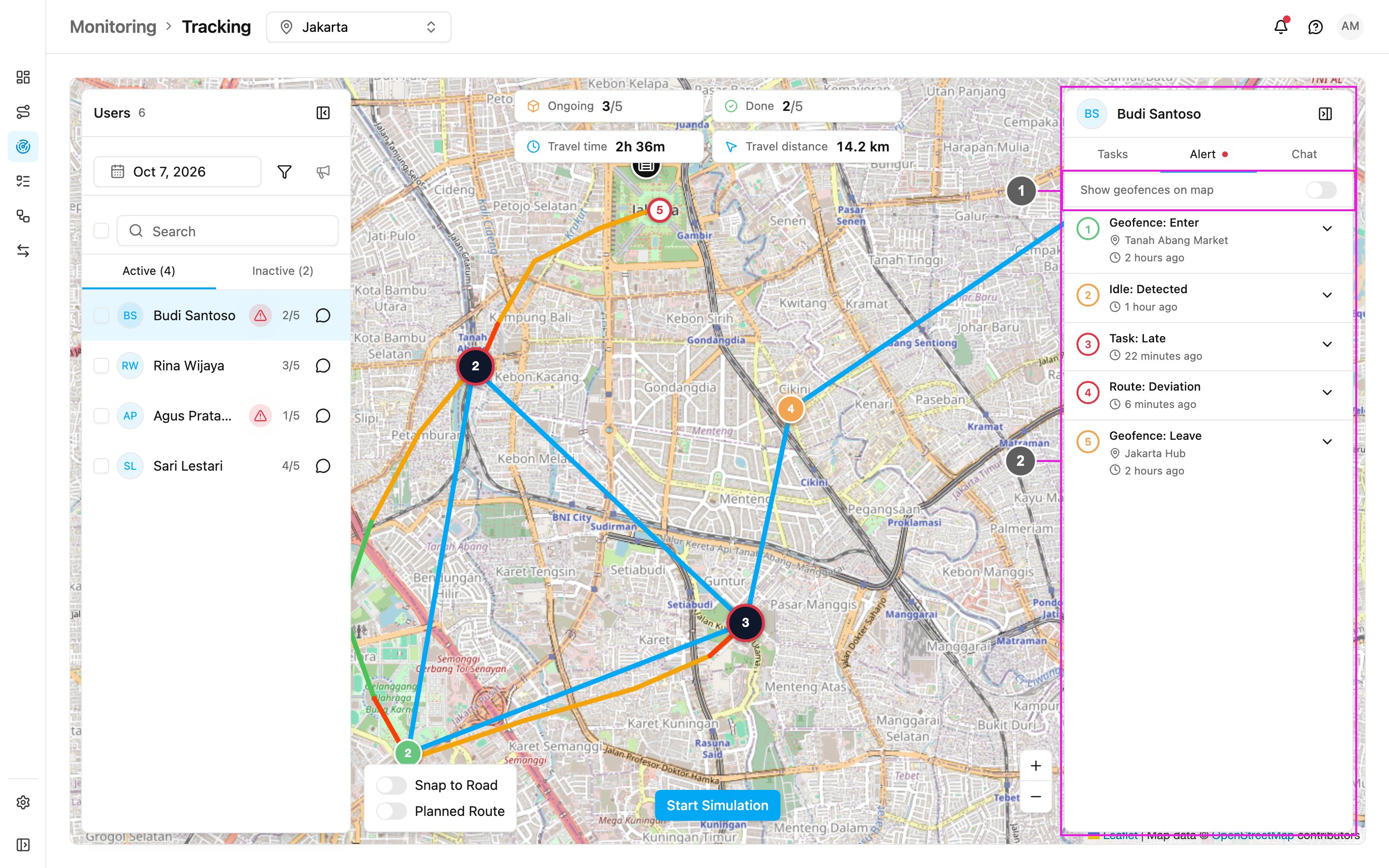Open the task checklist sidebar icon

(x=23, y=181)
